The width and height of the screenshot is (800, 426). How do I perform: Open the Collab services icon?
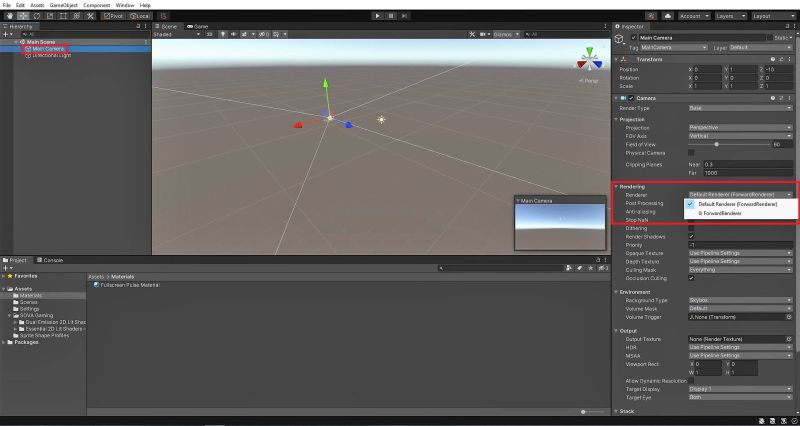[651, 16]
